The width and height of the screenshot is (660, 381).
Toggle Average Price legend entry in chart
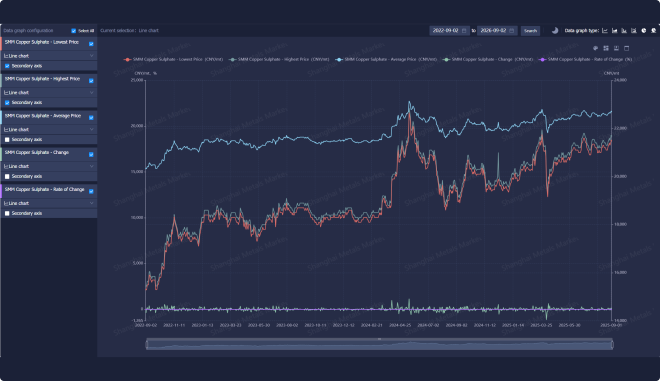coord(386,59)
